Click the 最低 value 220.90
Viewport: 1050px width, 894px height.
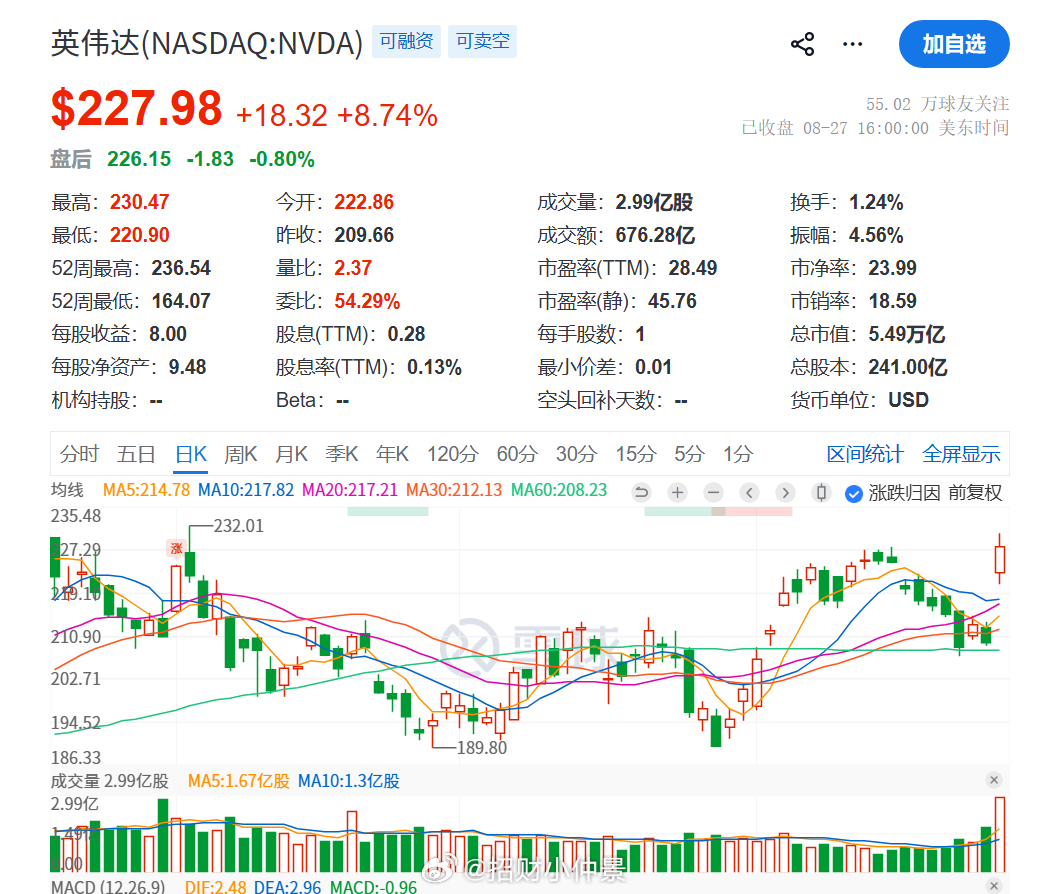click(x=139, y=235)
